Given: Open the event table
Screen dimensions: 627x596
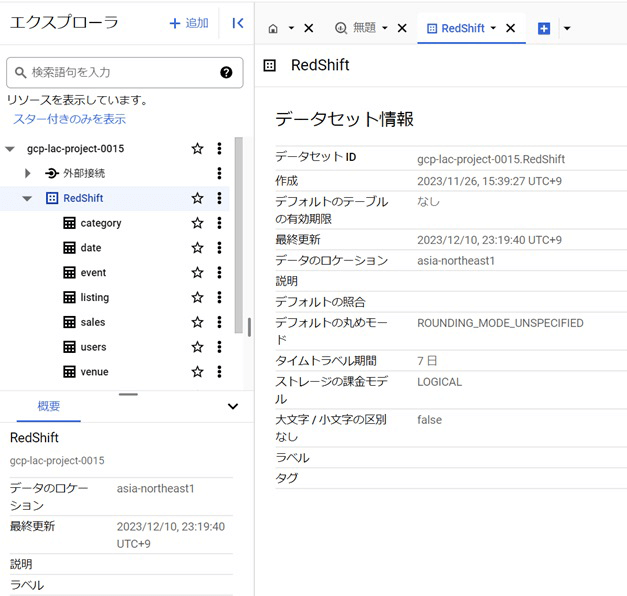Looking at the screenshot, I should (x=93, y=273).
